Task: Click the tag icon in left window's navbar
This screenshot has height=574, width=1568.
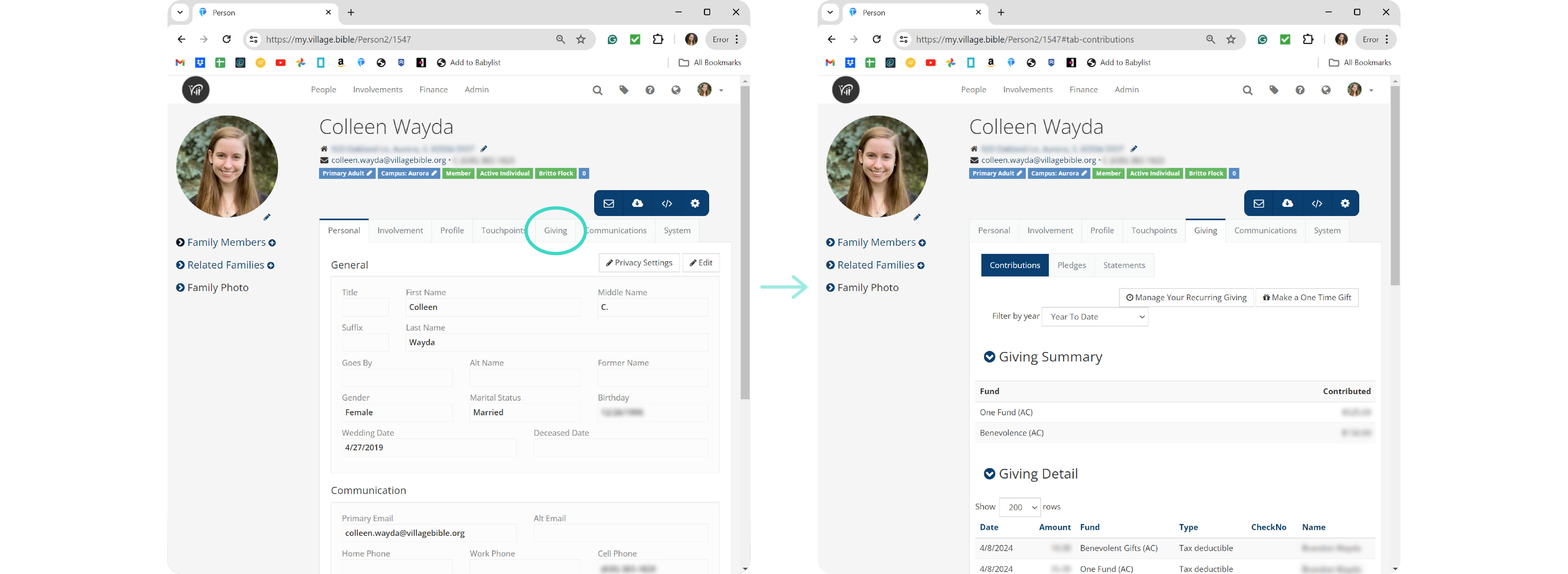Action: tap(624, 90)
